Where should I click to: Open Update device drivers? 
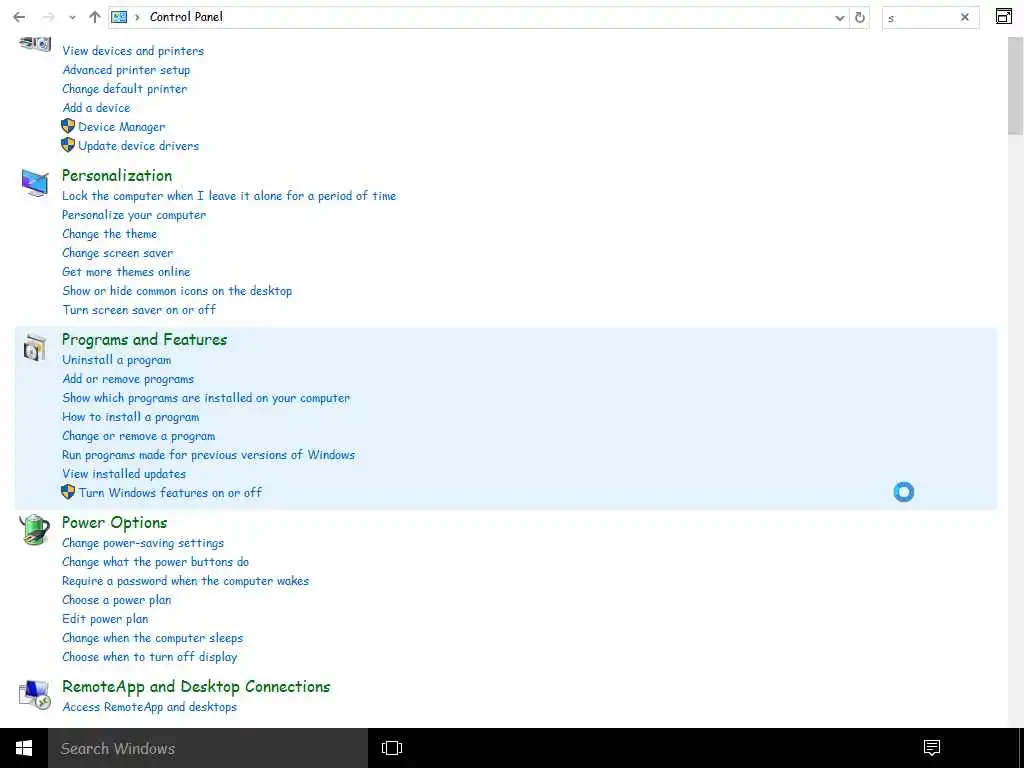click(x=138, y=146)
